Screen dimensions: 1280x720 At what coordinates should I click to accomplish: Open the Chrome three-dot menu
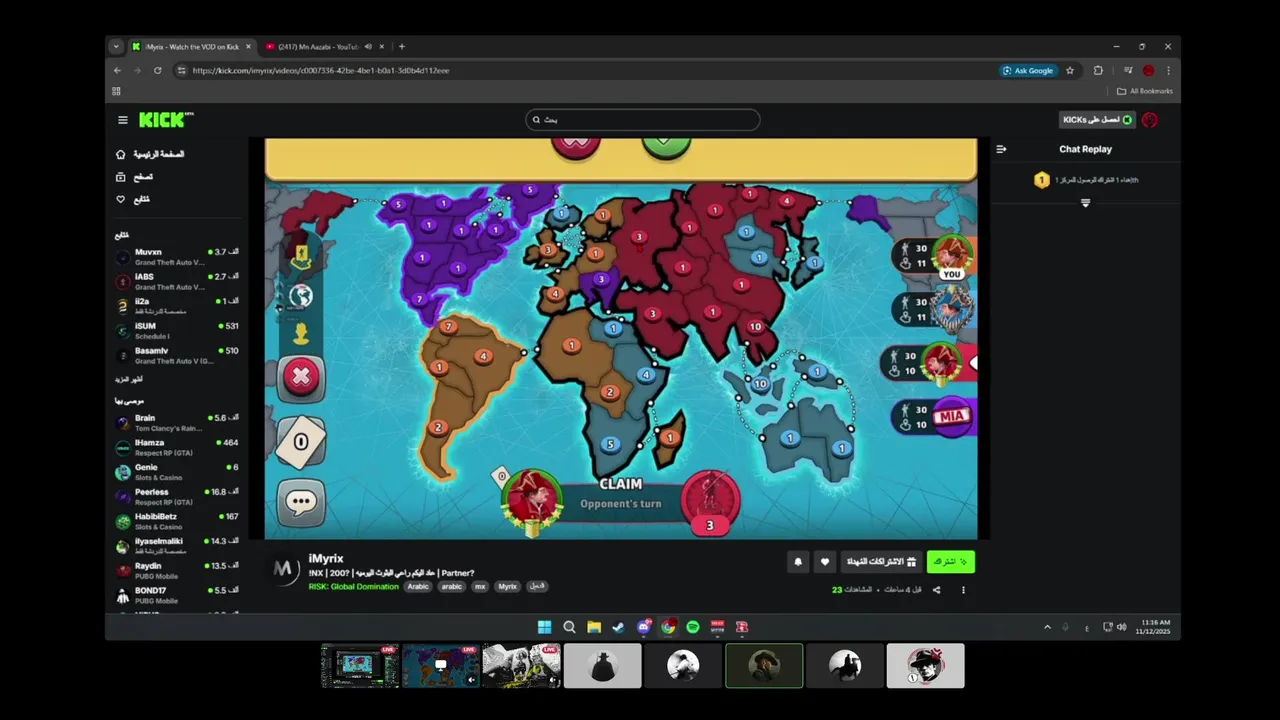(1167, 71)
